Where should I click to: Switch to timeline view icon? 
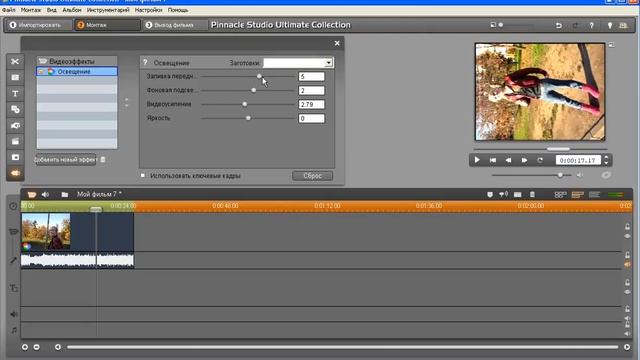tap(578, 195)
